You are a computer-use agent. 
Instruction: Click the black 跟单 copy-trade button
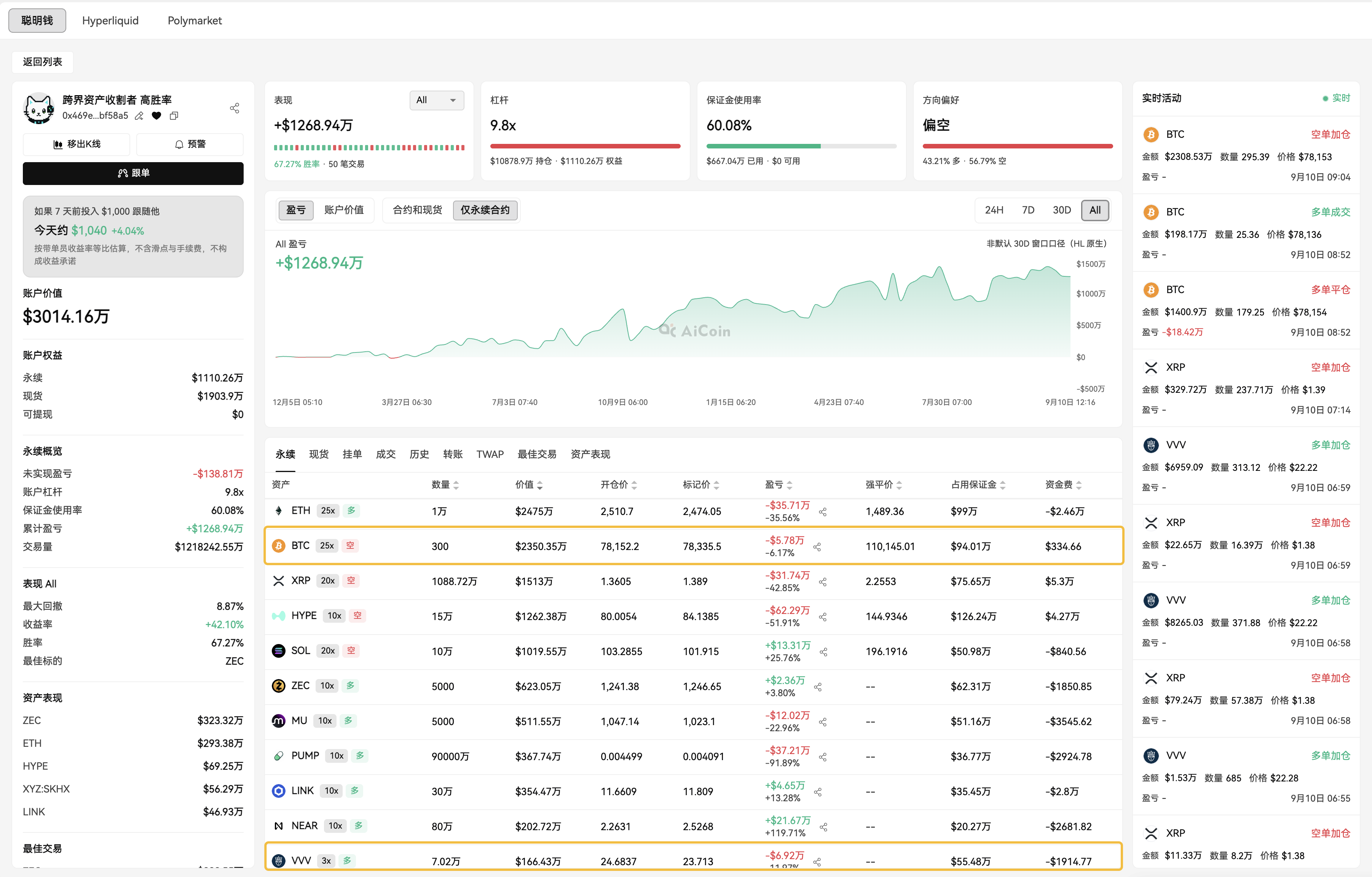pos(133,173)
